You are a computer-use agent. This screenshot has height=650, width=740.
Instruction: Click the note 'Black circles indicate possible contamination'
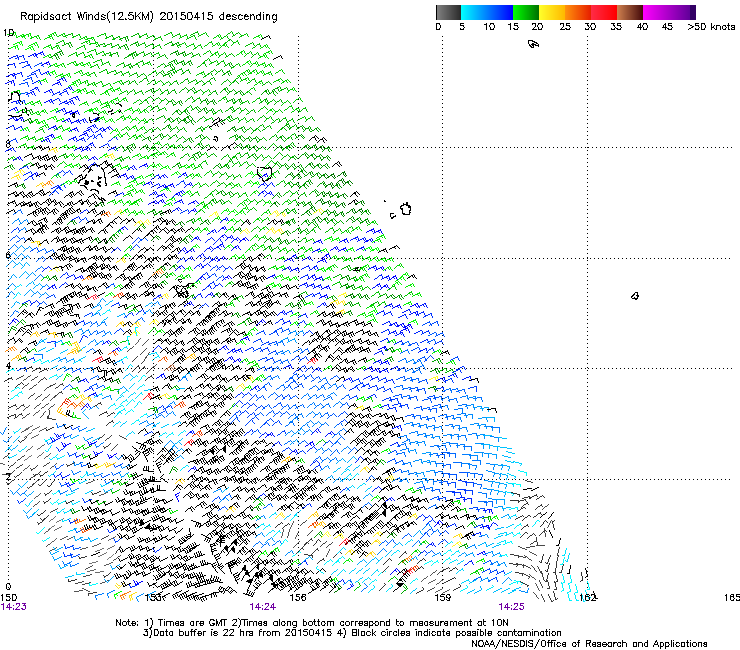click(x=456, y=633)
